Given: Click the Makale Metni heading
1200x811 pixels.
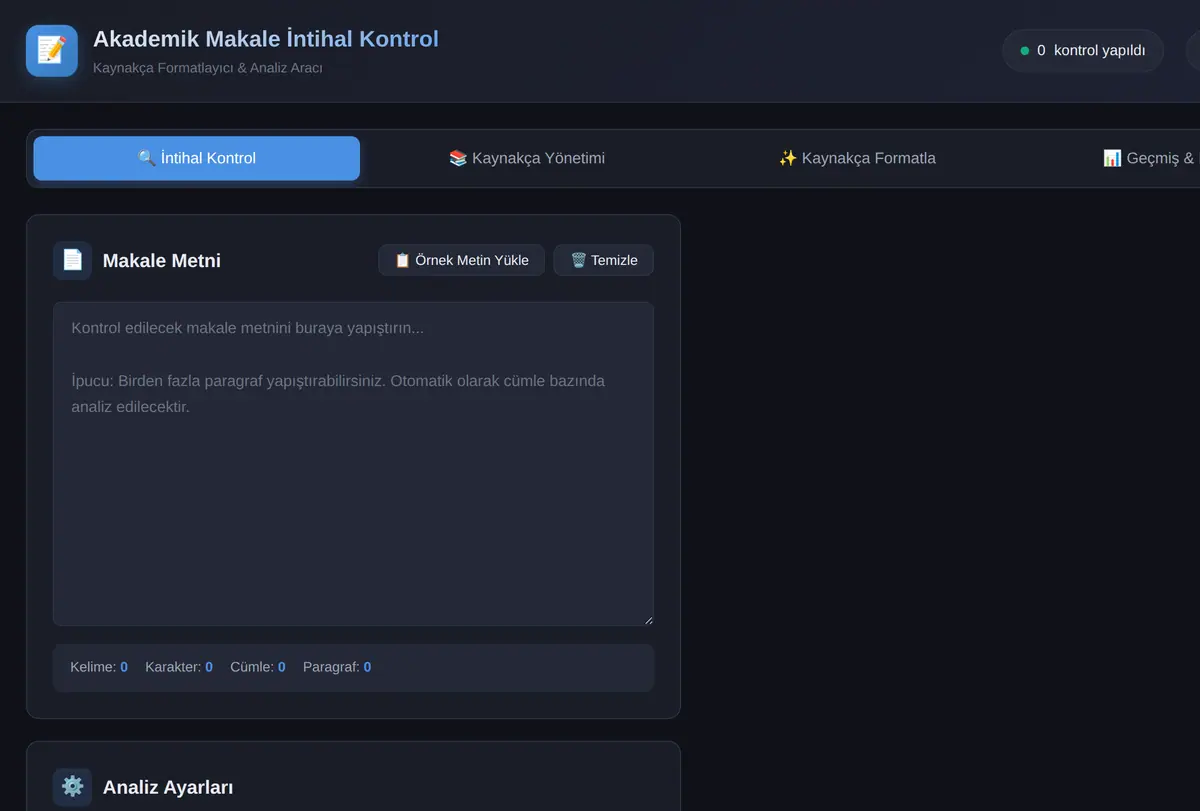Looking at the screenshot, I should (x=162, y=261).
